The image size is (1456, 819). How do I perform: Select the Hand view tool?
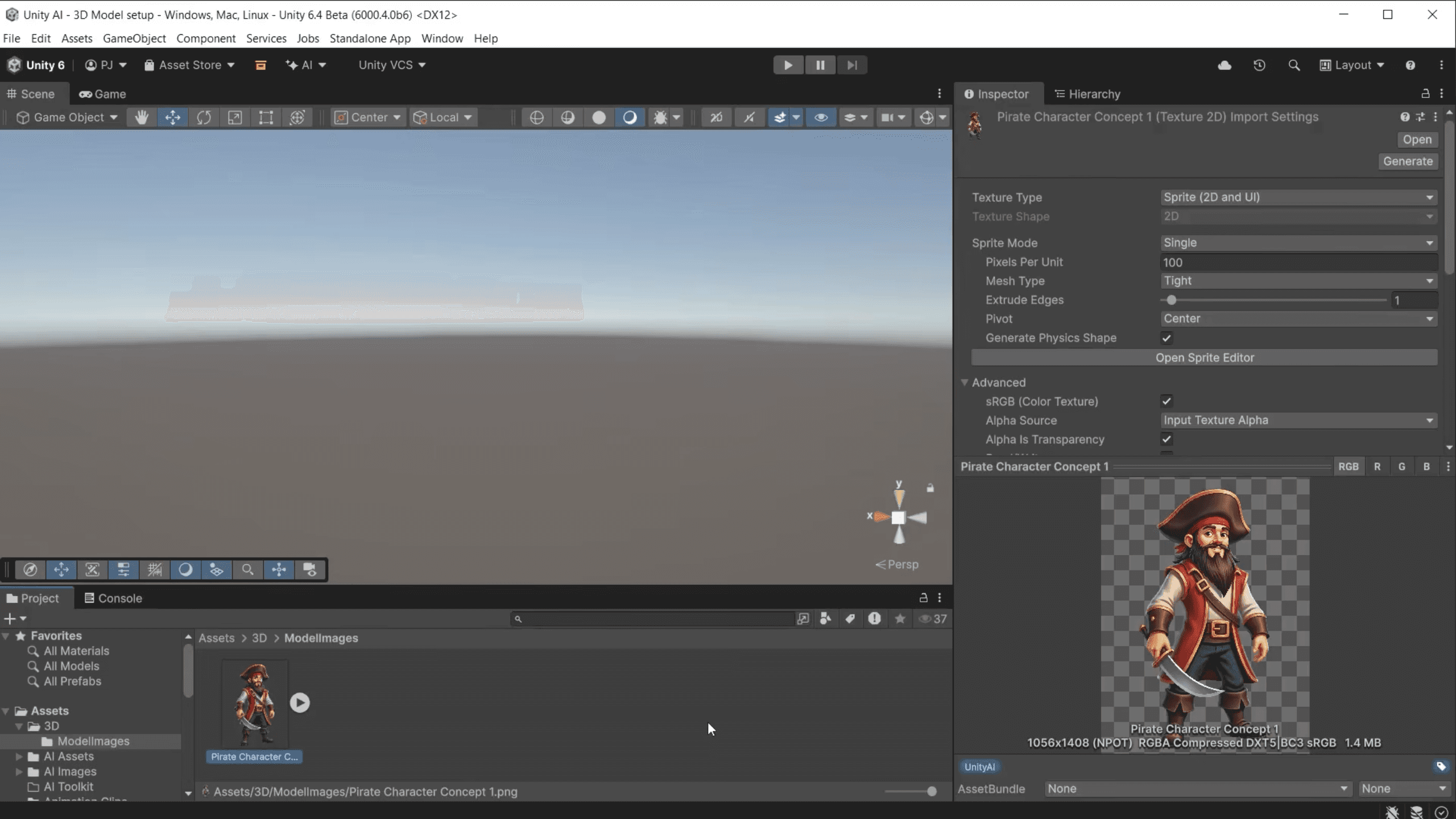click(x=141, y=118)
